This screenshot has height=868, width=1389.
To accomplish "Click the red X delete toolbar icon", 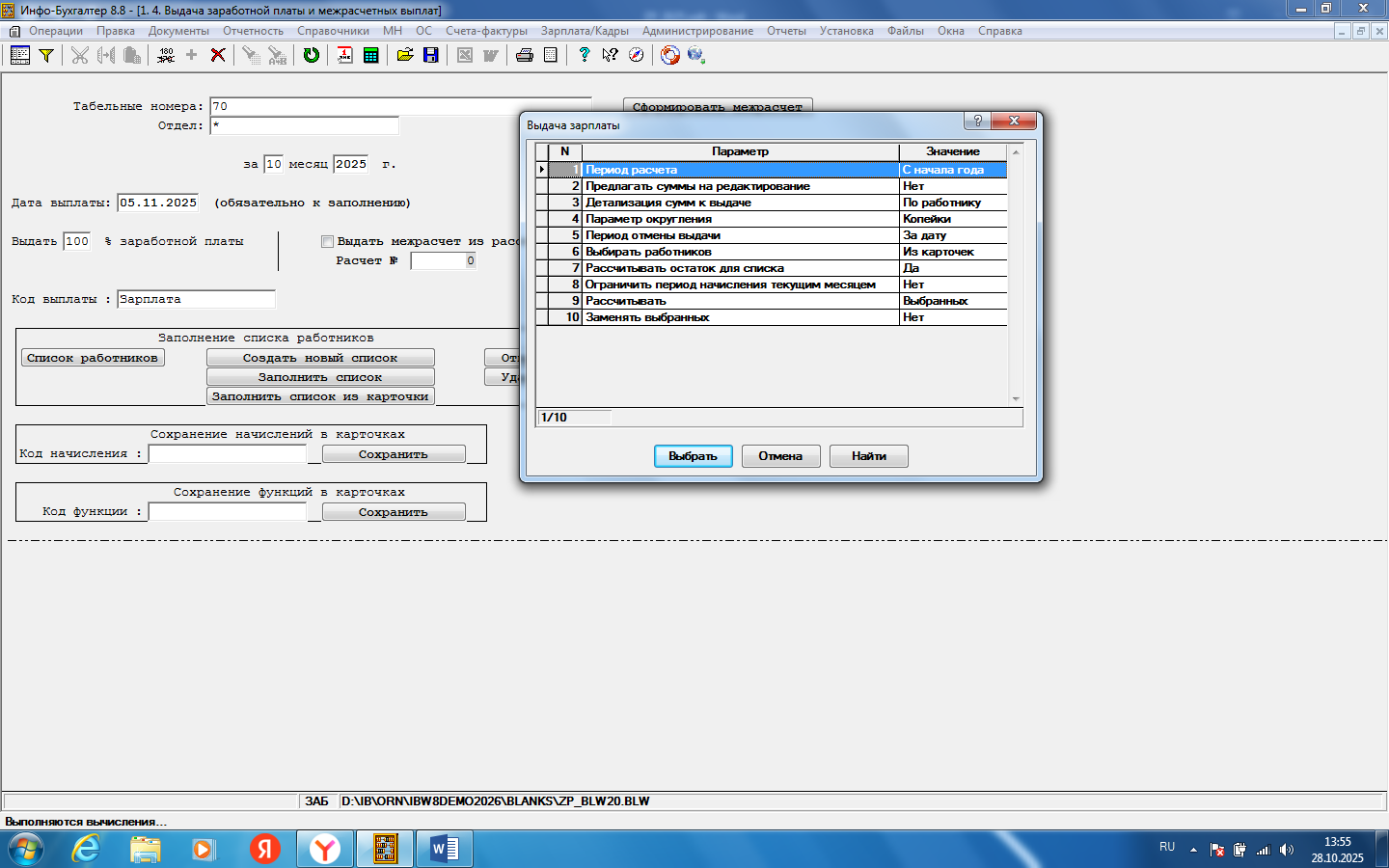I will [x=218, y=55].
